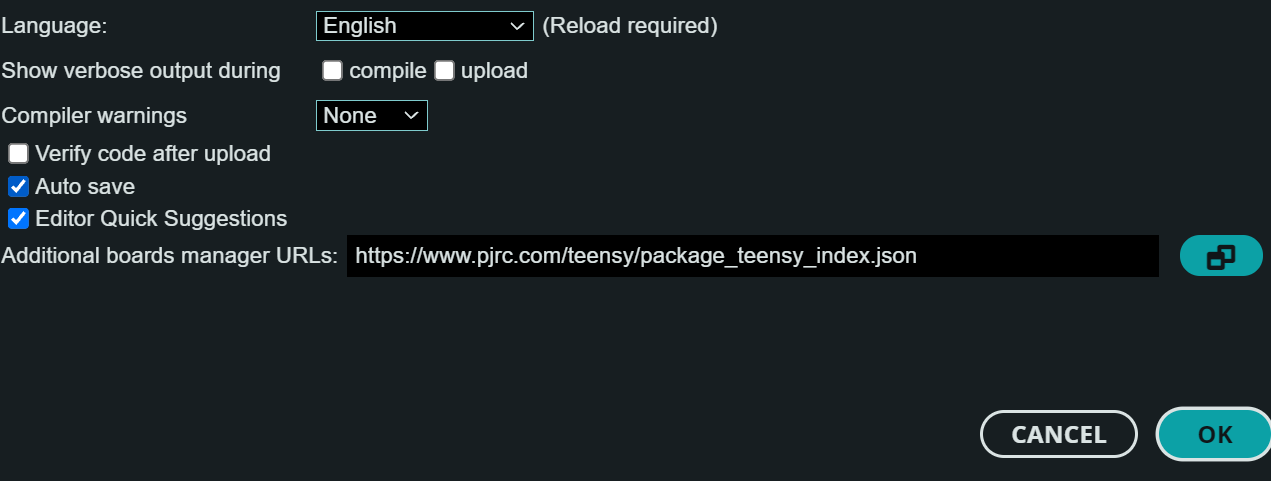Click the "(Reload required)" note
Image resolution: width=1271 pixels, height=481 pixels.
630,26
